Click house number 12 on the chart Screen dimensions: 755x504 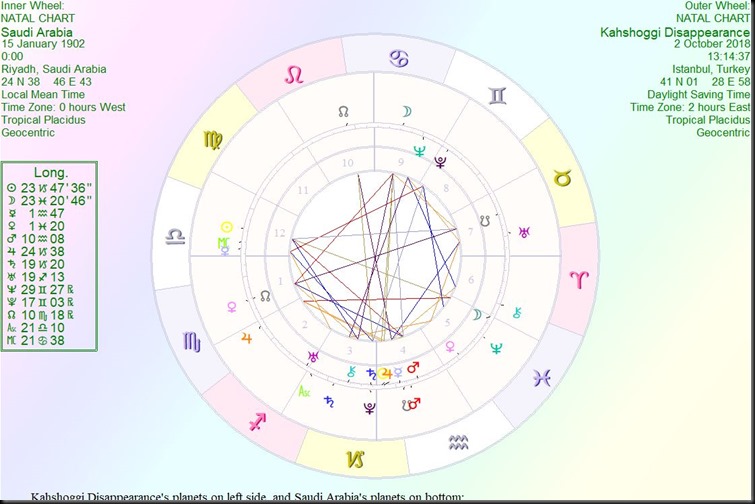(x=280, y=233)
